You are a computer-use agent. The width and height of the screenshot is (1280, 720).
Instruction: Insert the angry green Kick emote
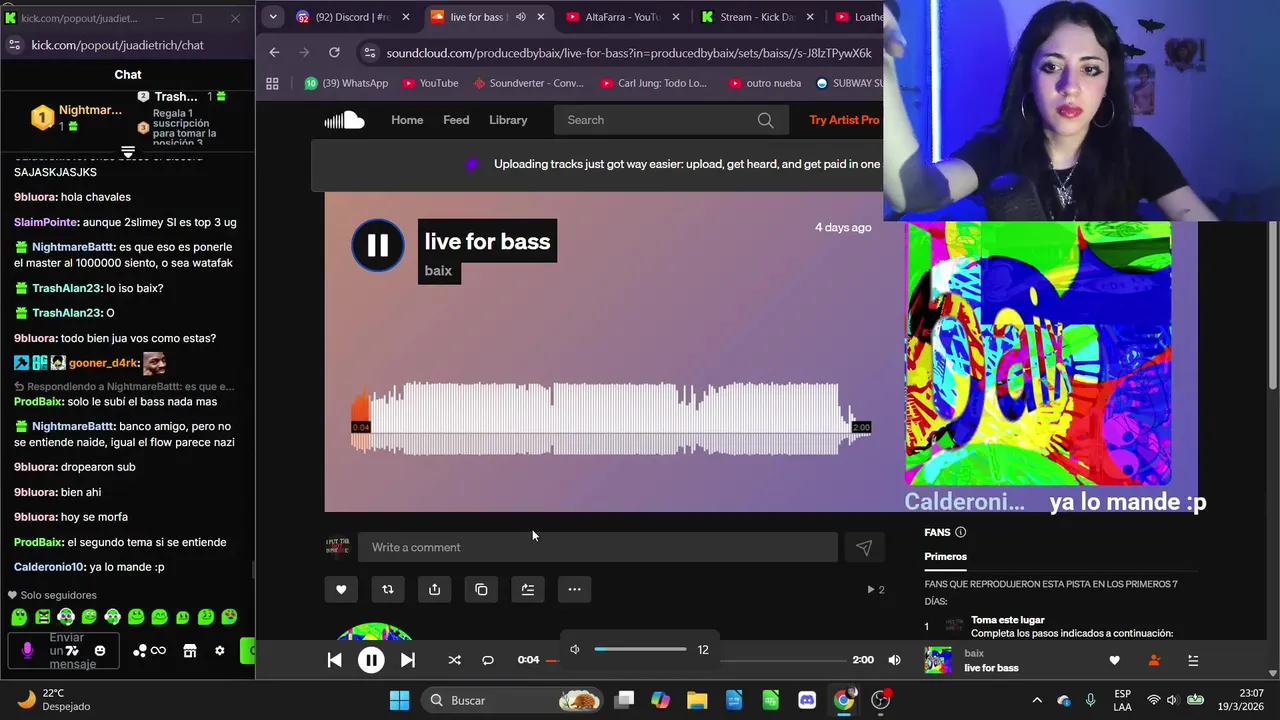[43, 617]
